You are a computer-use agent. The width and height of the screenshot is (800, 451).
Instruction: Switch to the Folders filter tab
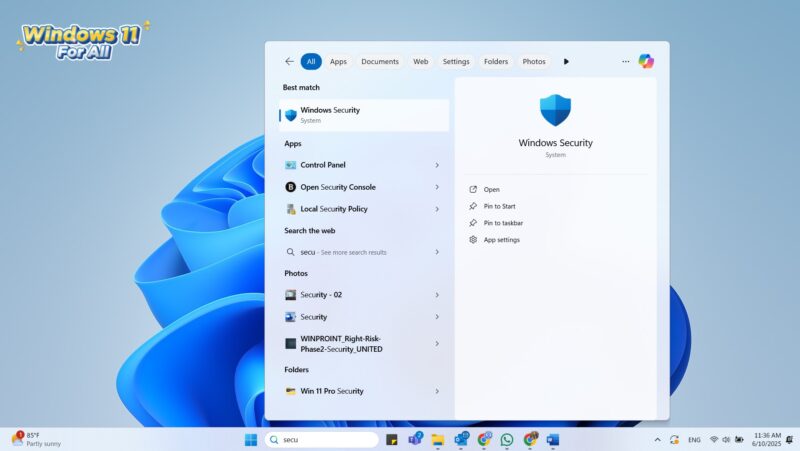point(496,61)
